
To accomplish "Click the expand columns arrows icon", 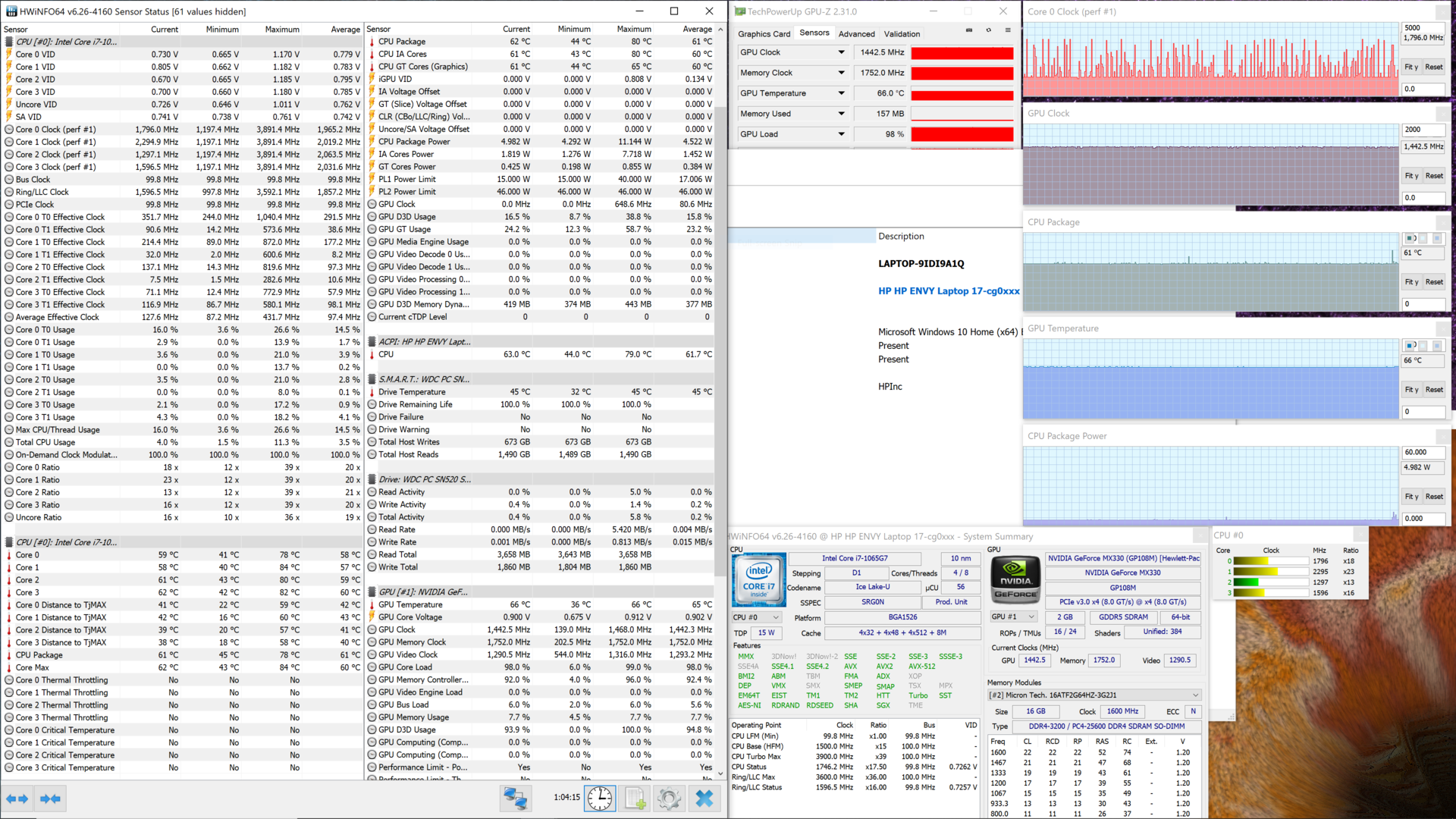I will [x=17, y=799].
